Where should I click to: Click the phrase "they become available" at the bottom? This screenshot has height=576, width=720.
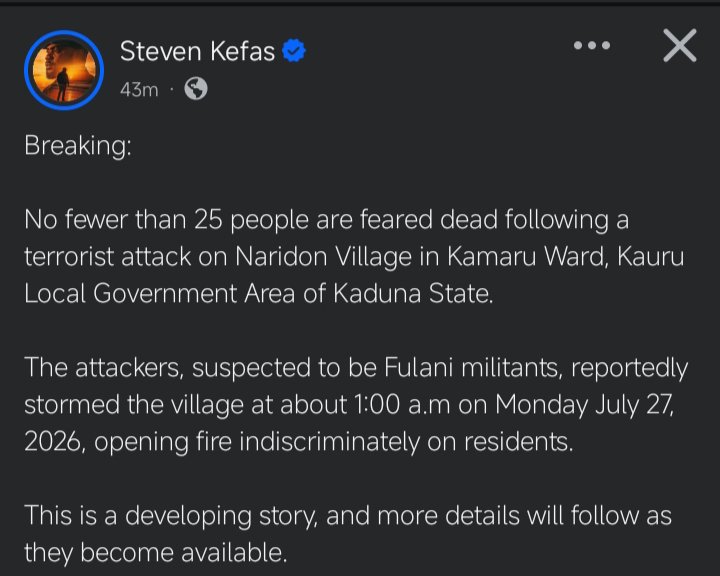[x=156, y=553]
